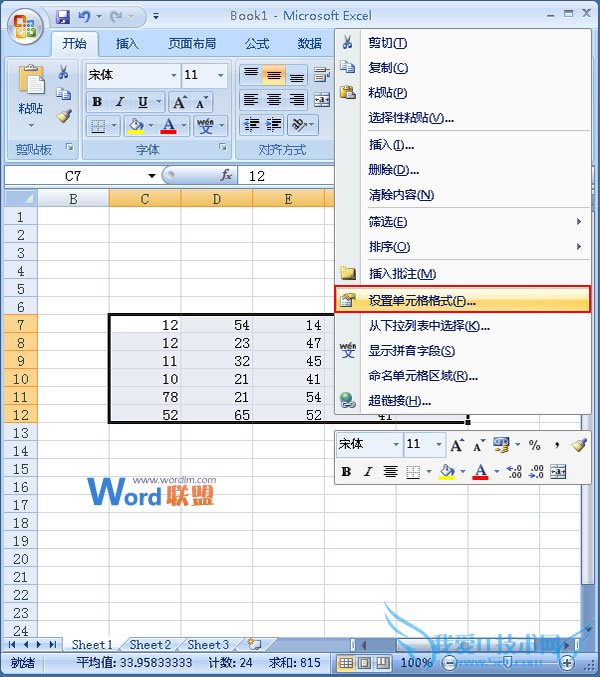Copy using ribbon clipboard group icon
This screenshot has height=677, width=600.
click(x=63, y=94)
